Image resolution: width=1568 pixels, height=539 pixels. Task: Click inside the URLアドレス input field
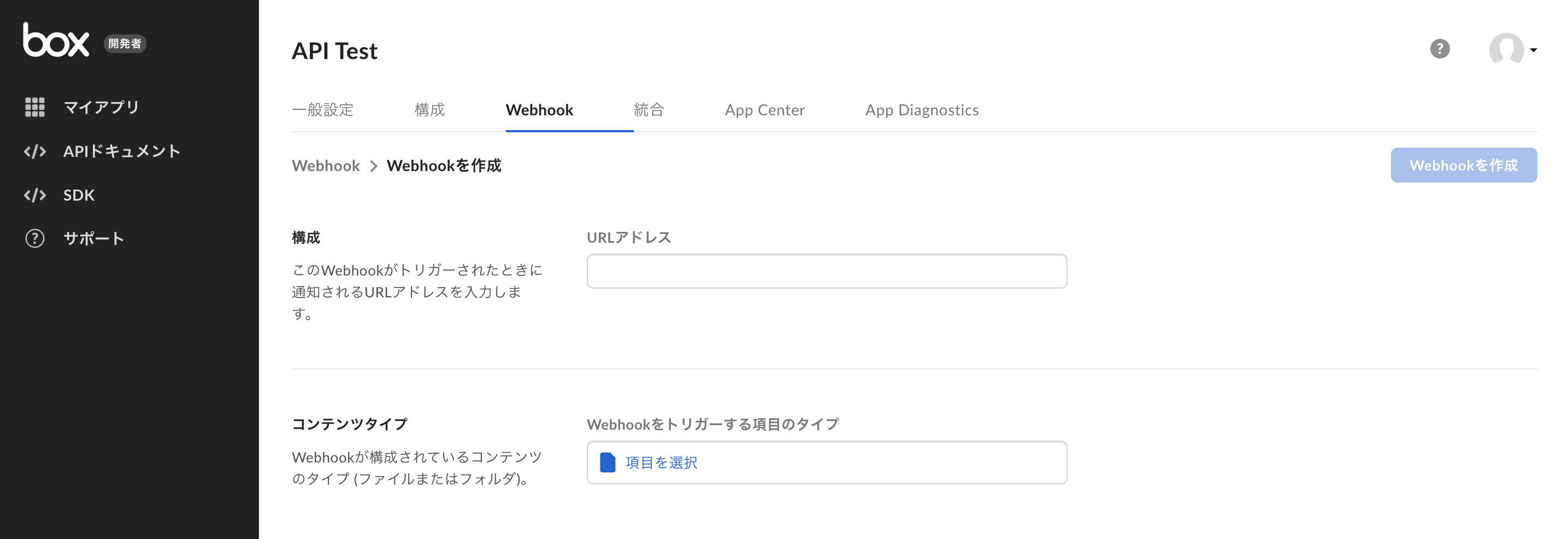click(x=826, y=271)
